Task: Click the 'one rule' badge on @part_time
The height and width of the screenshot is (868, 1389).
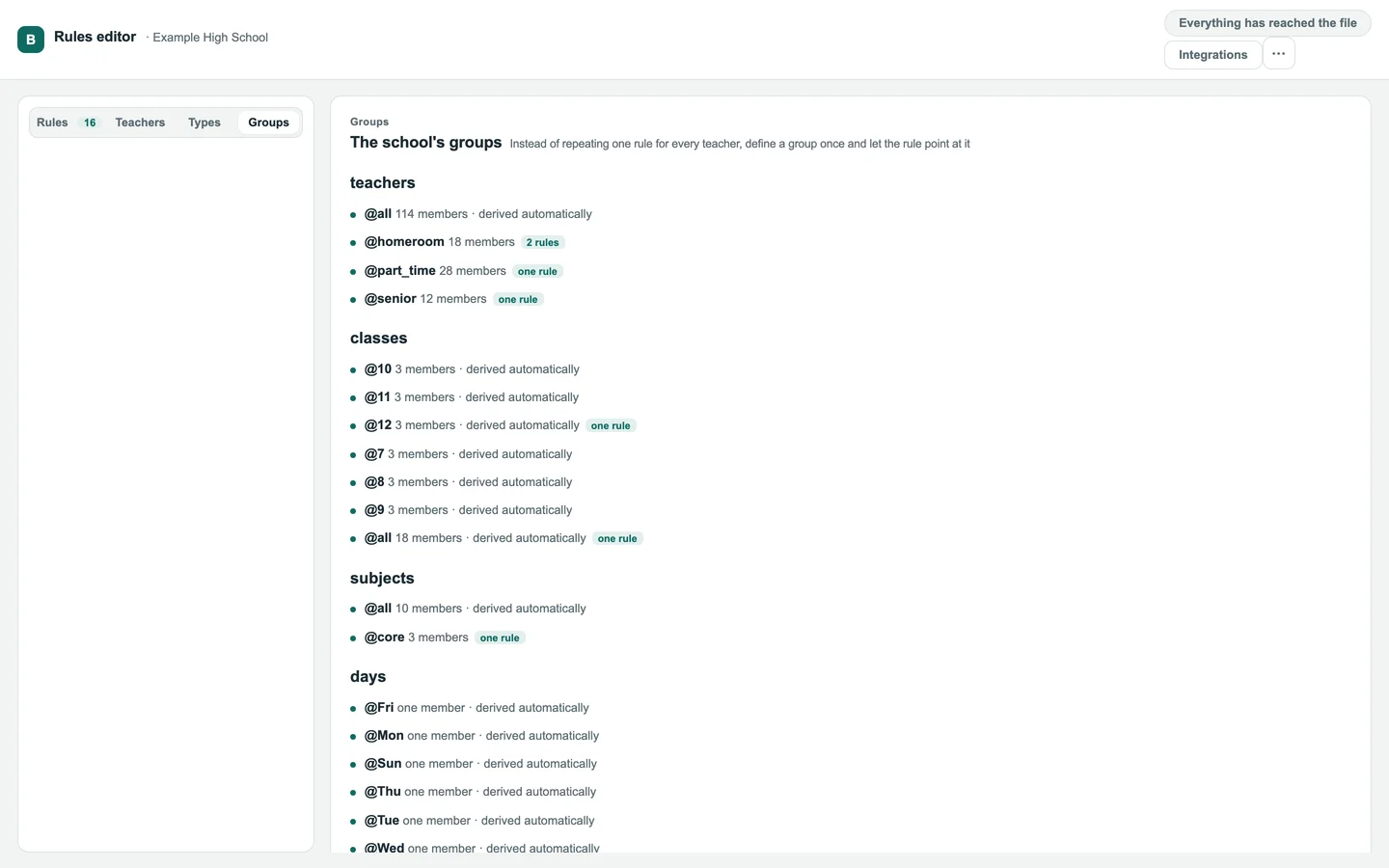Action: [x=537, y=272]
